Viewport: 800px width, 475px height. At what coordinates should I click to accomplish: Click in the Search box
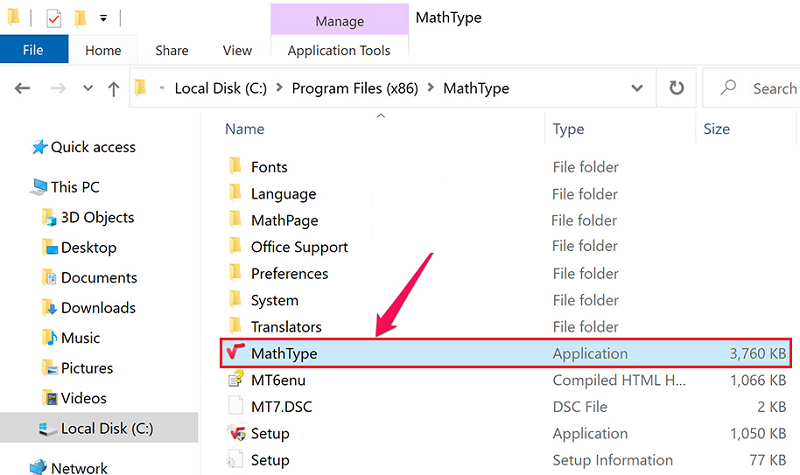(751, 88)
